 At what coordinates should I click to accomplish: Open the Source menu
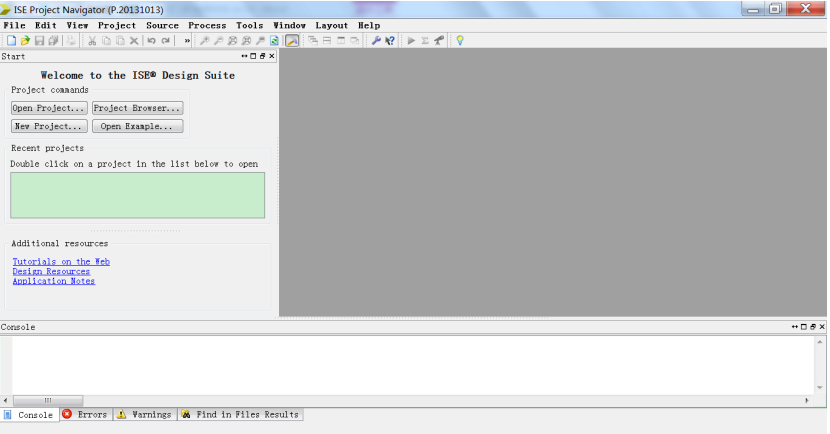pyautogui.click(x=163, y=25)
